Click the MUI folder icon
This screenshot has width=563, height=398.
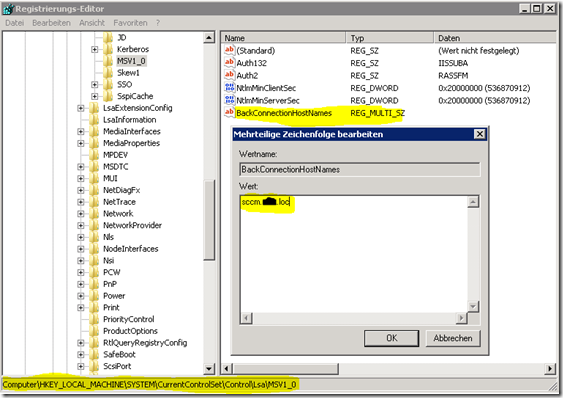94,179
